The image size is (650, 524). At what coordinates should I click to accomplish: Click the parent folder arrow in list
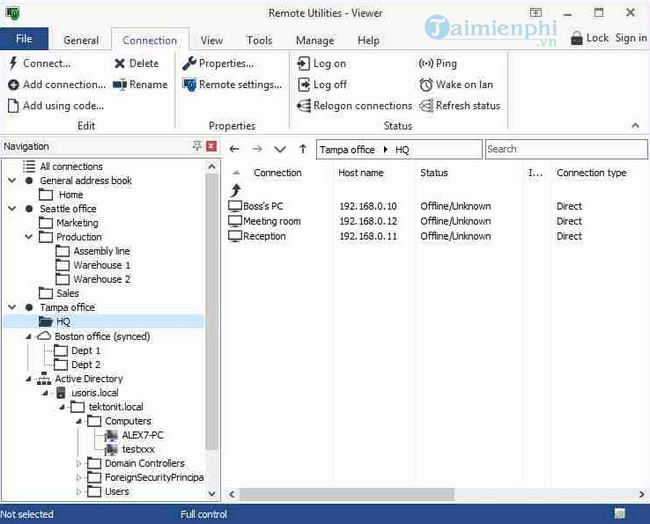pos(235,190)
